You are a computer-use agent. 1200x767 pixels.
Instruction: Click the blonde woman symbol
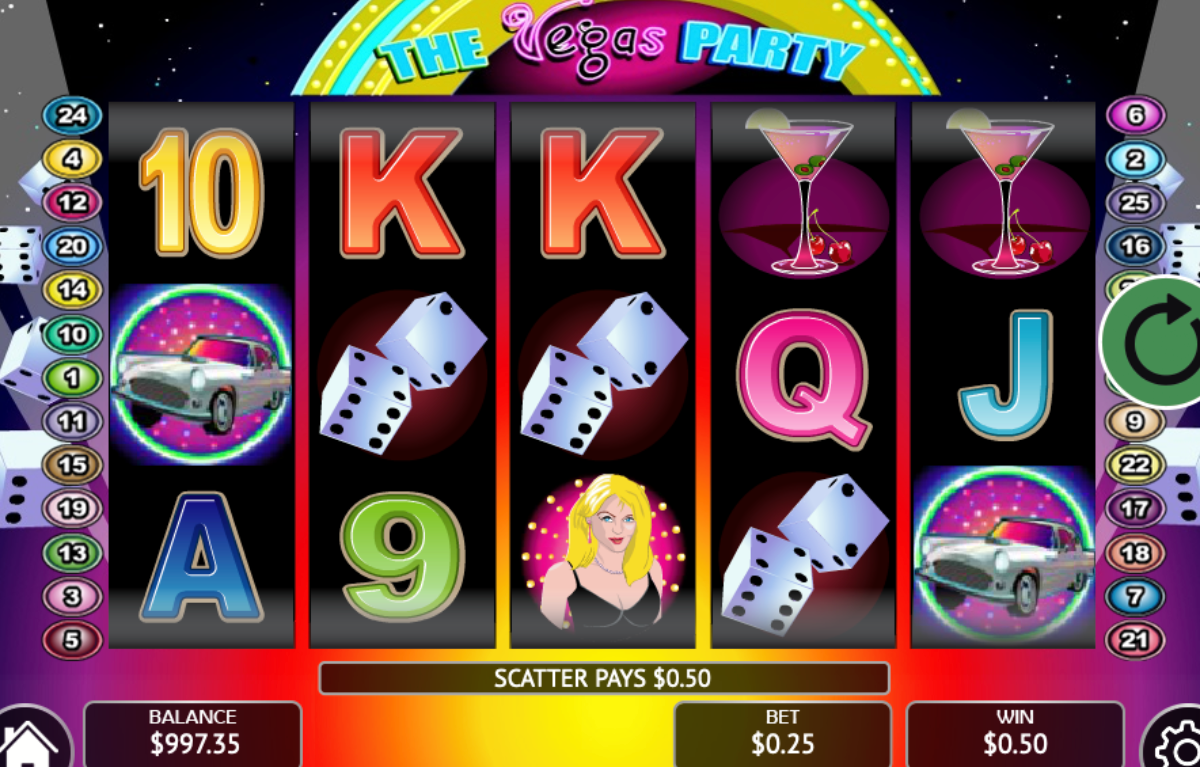point(603,553)
